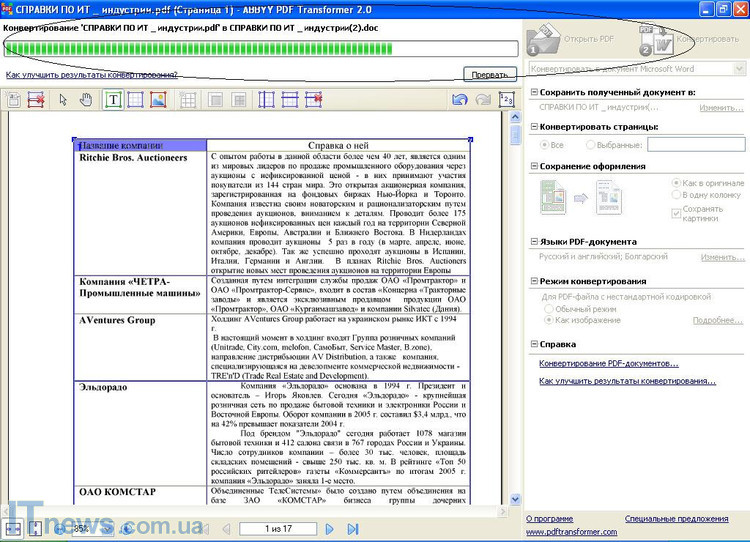Click the original layout preview thumbnail

(553, 196)
